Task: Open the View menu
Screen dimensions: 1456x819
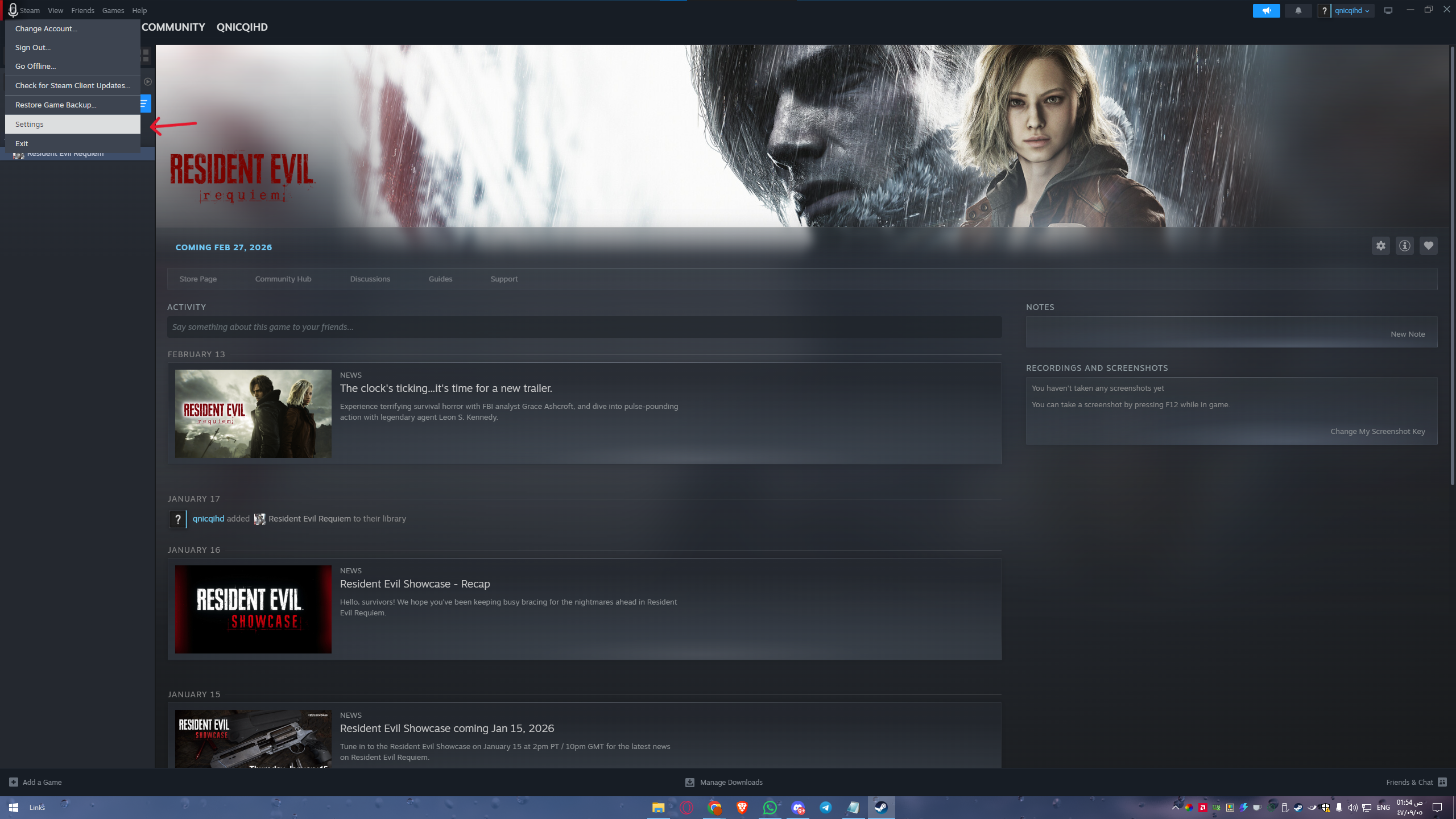Action: pos(55,11)
